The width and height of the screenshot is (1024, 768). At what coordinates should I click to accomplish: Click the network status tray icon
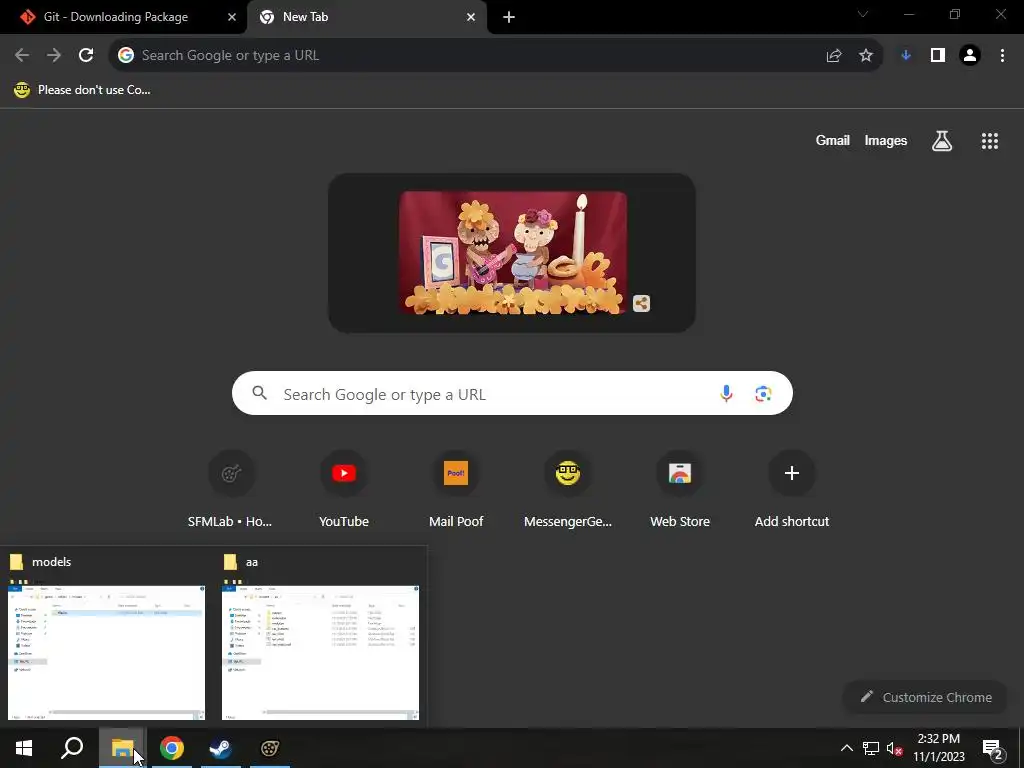871,748
